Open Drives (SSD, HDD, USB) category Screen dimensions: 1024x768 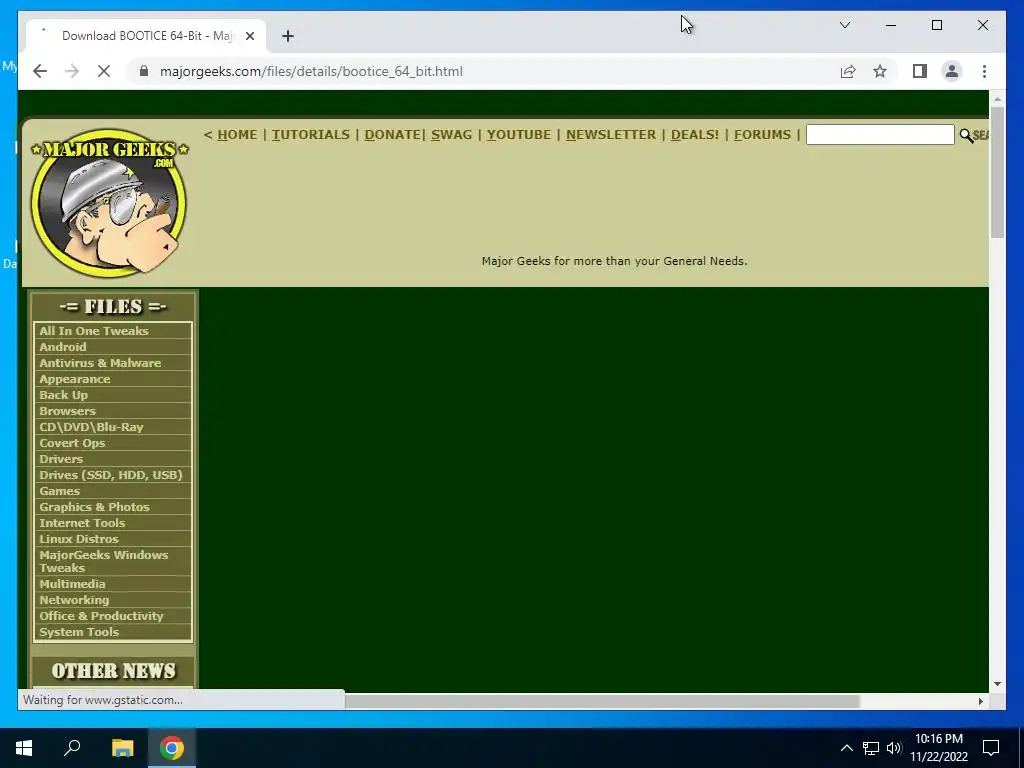113,475
